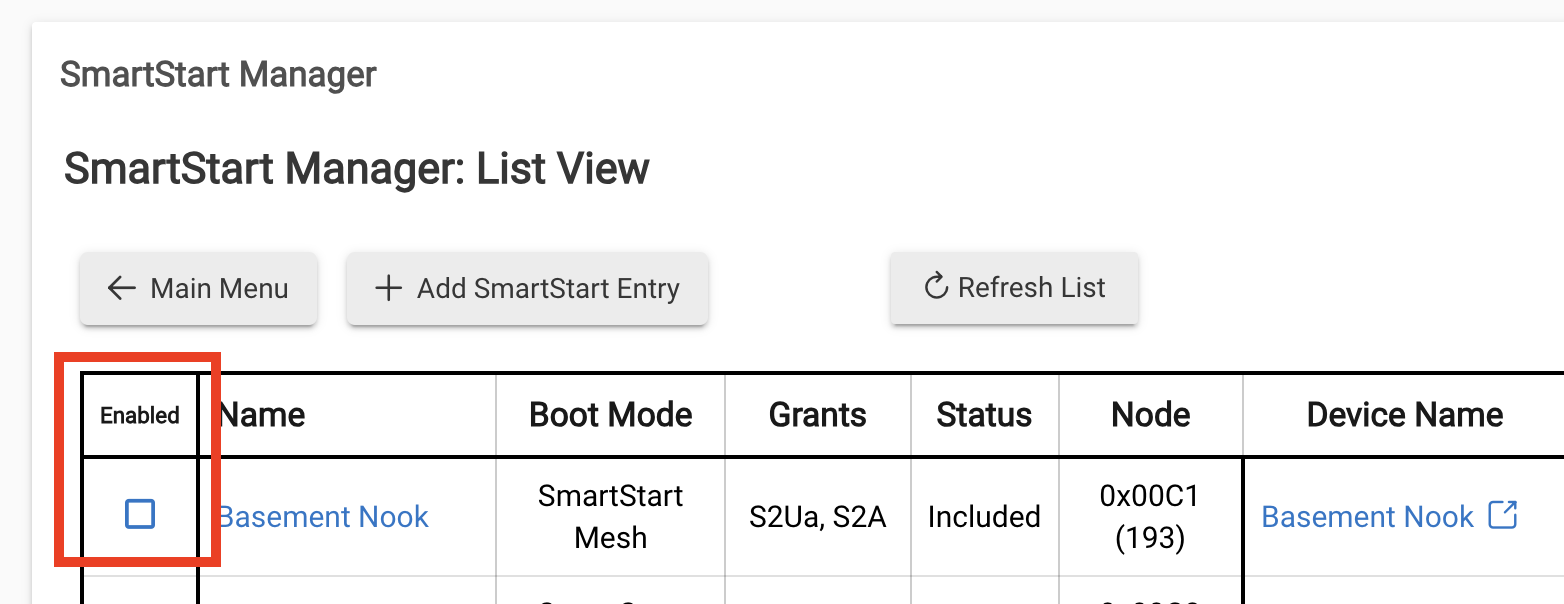1564x604 pixels.
Task: Click the Name column header
Action: point(262,415)
